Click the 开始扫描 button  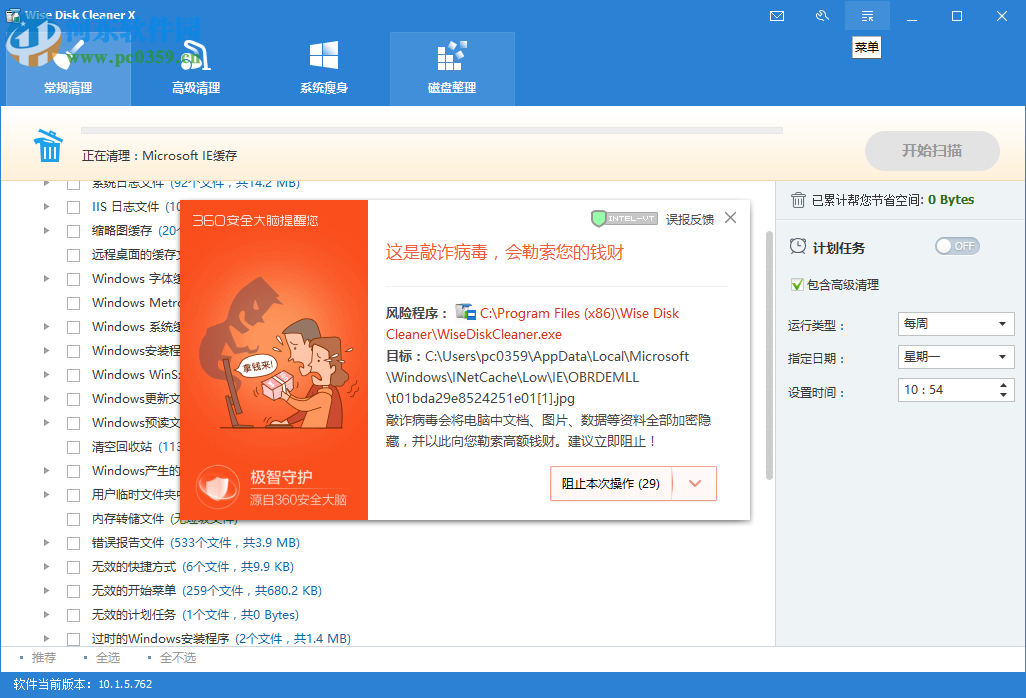click(932, 150)
